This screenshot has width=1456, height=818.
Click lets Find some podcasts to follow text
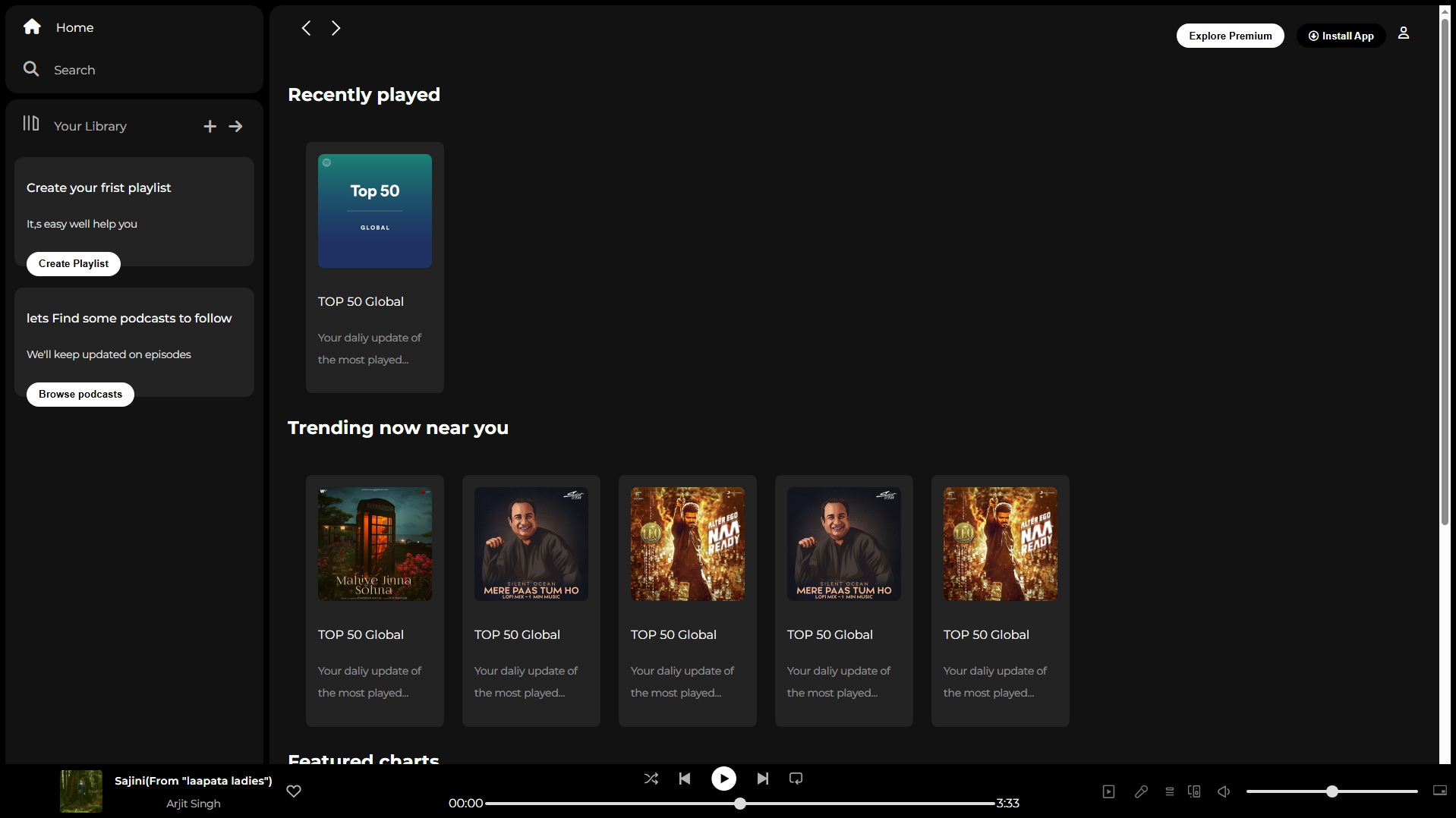pyautogui.click(x=129, y=318)
